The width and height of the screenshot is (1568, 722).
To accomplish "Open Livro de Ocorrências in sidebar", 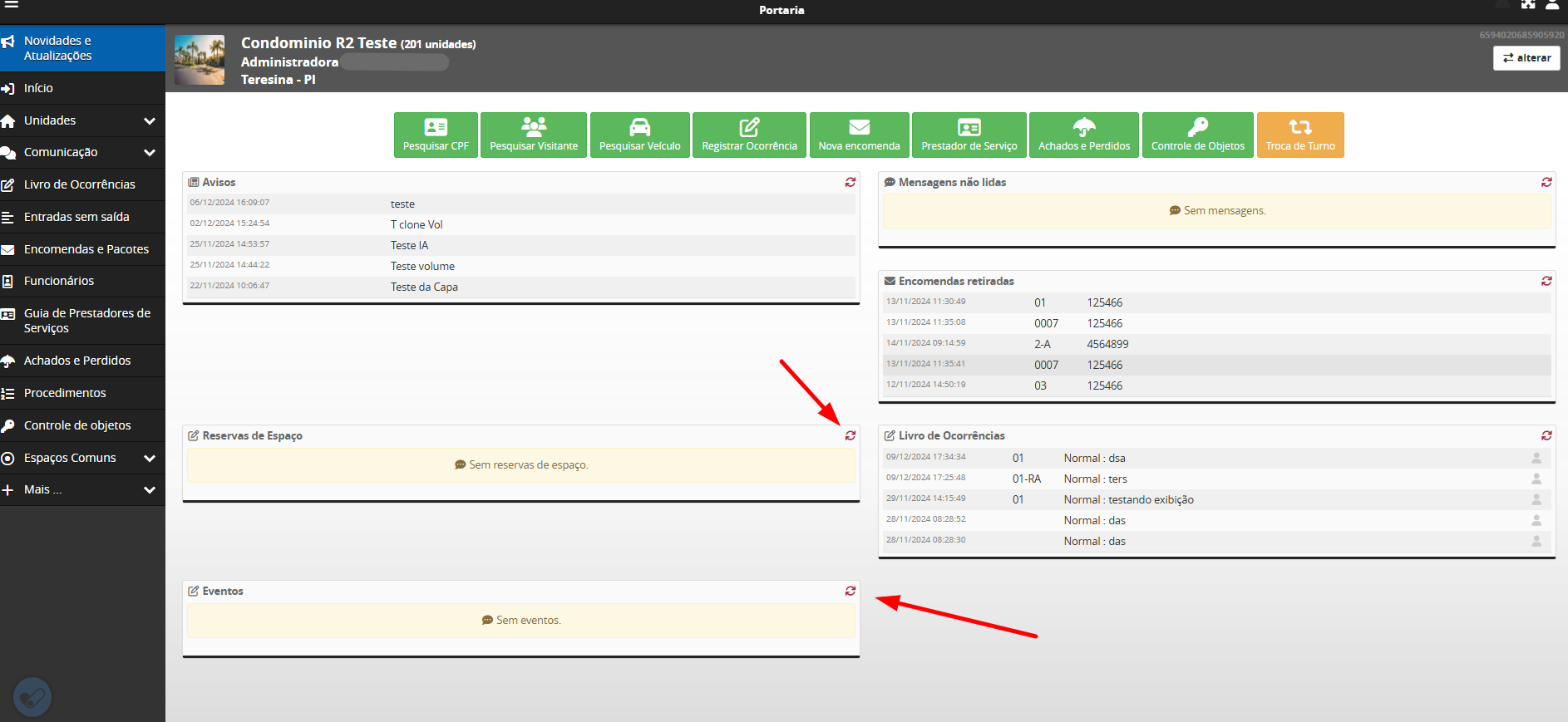I will click(79, 184).
